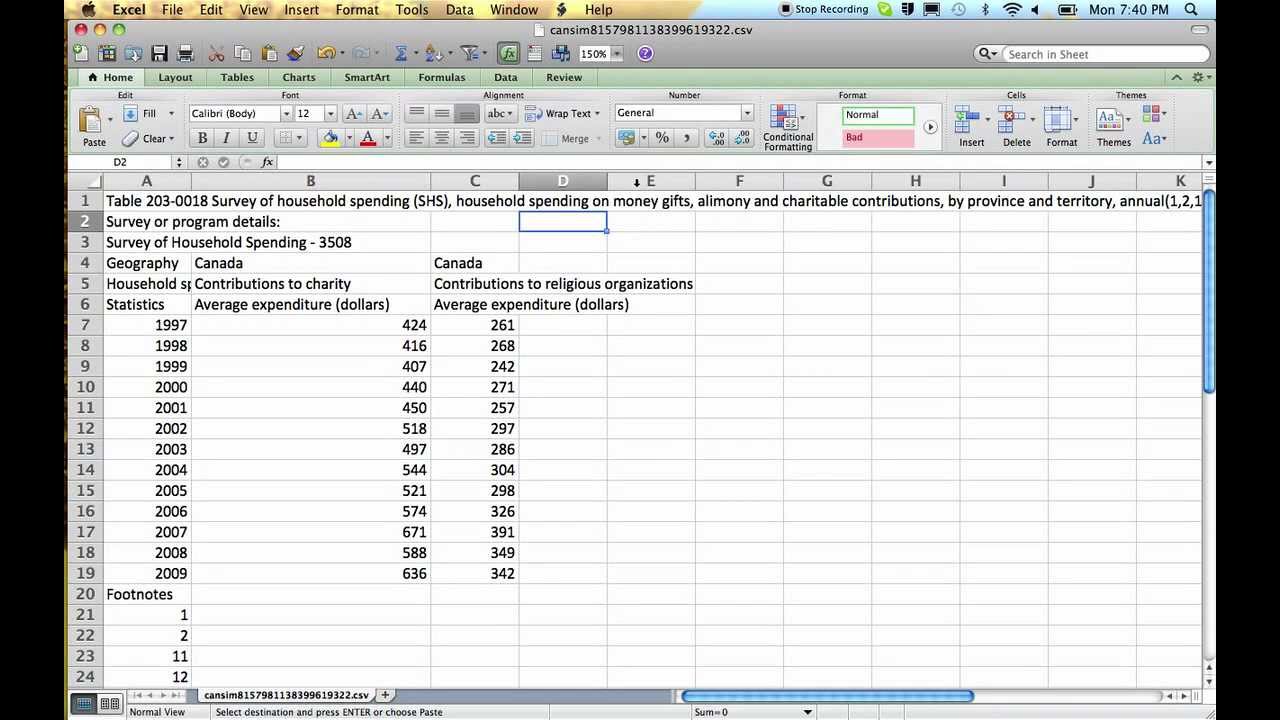Click the decrease decimal icon
This screenshot has height=720, width=1280.
(x=743, y=138)
